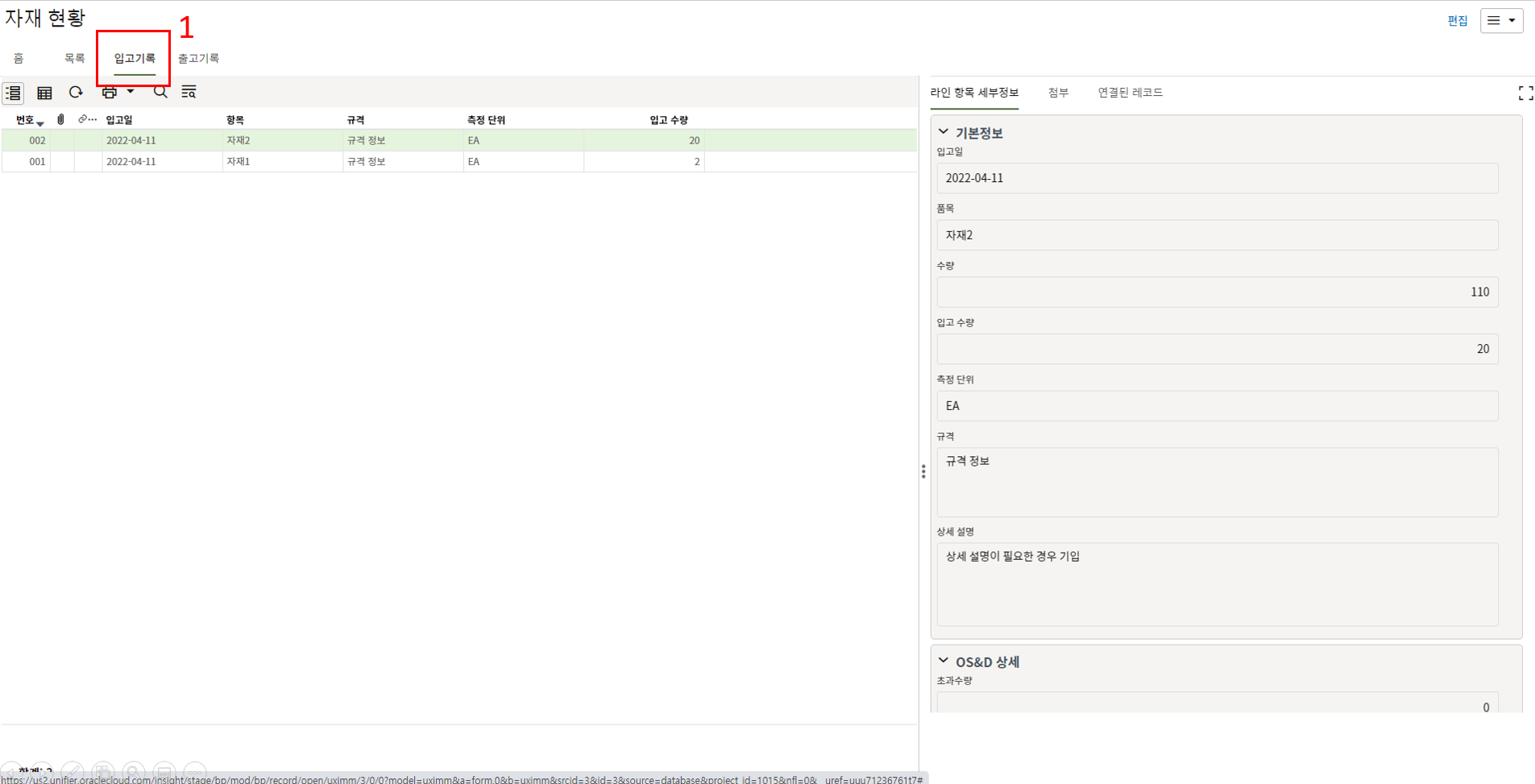Switch to the grid table view icon
This screenshot has width=1535, height=784.
[44, 93]
